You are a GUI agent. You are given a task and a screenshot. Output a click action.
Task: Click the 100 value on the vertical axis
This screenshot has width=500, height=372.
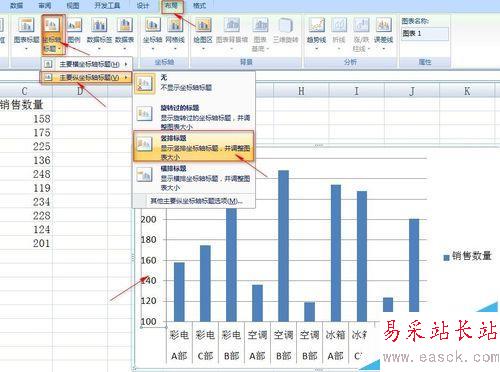point(148,322)
